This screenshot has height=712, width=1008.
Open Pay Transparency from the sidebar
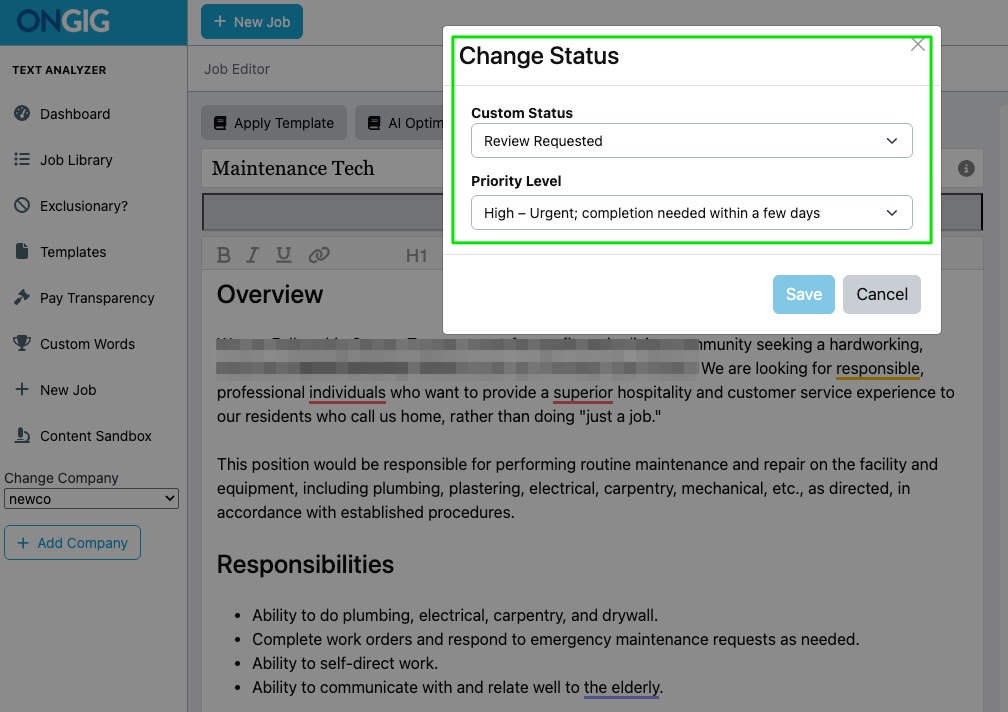coord(22,297)
